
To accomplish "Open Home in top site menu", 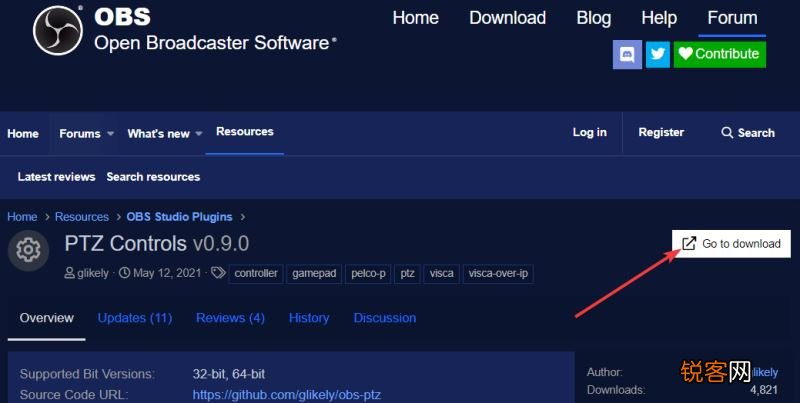I will pyautogui.click(x=415, y=18).
